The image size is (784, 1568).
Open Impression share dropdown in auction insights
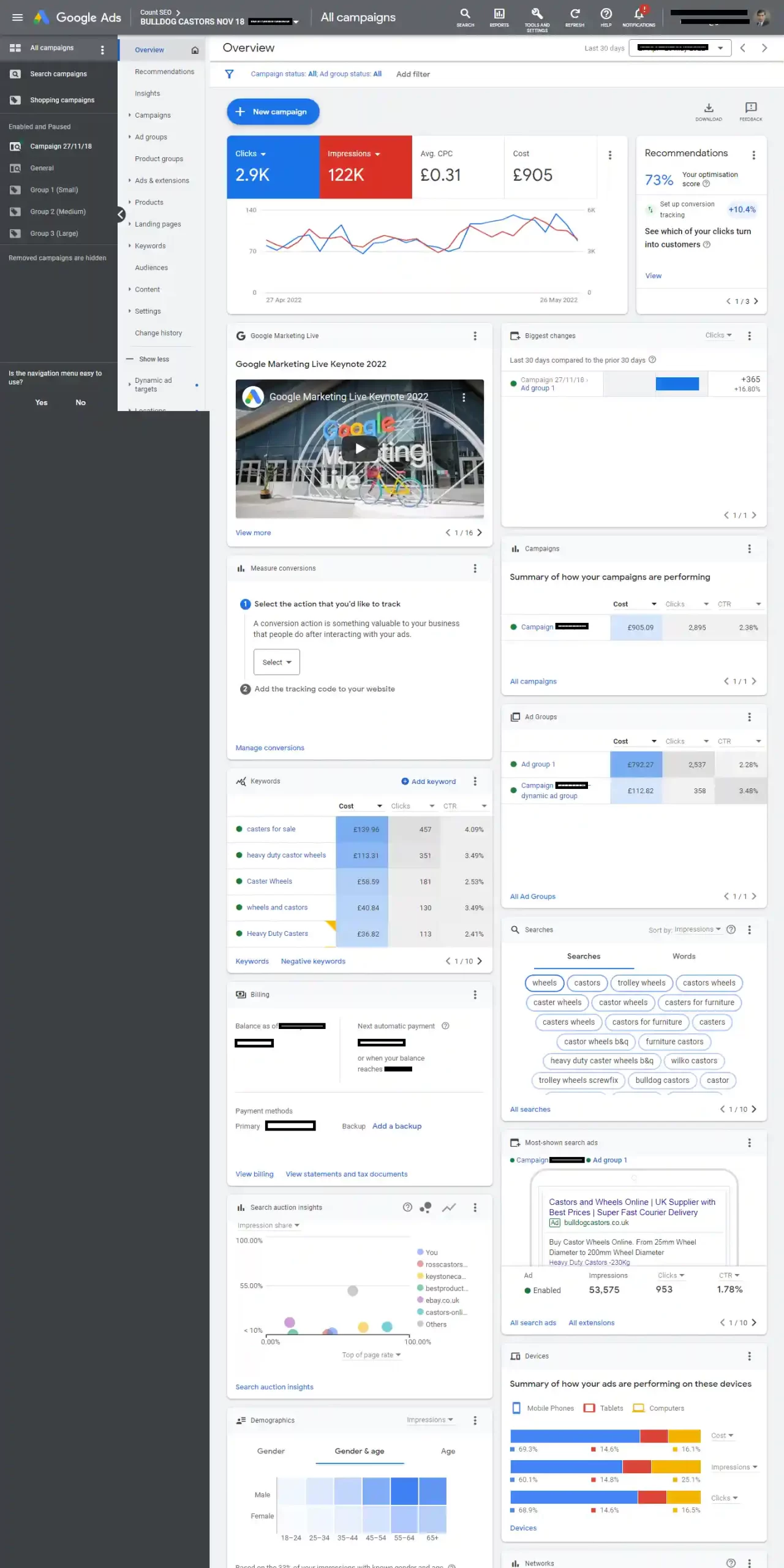[268, 1225]
